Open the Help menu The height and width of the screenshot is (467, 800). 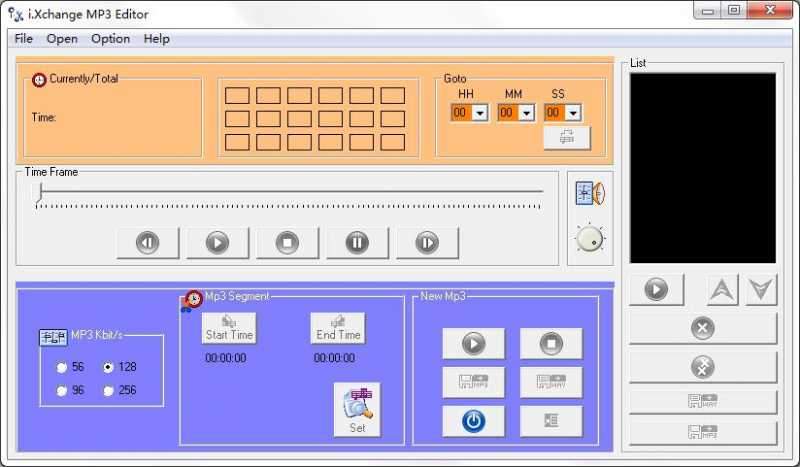(157, 39)
